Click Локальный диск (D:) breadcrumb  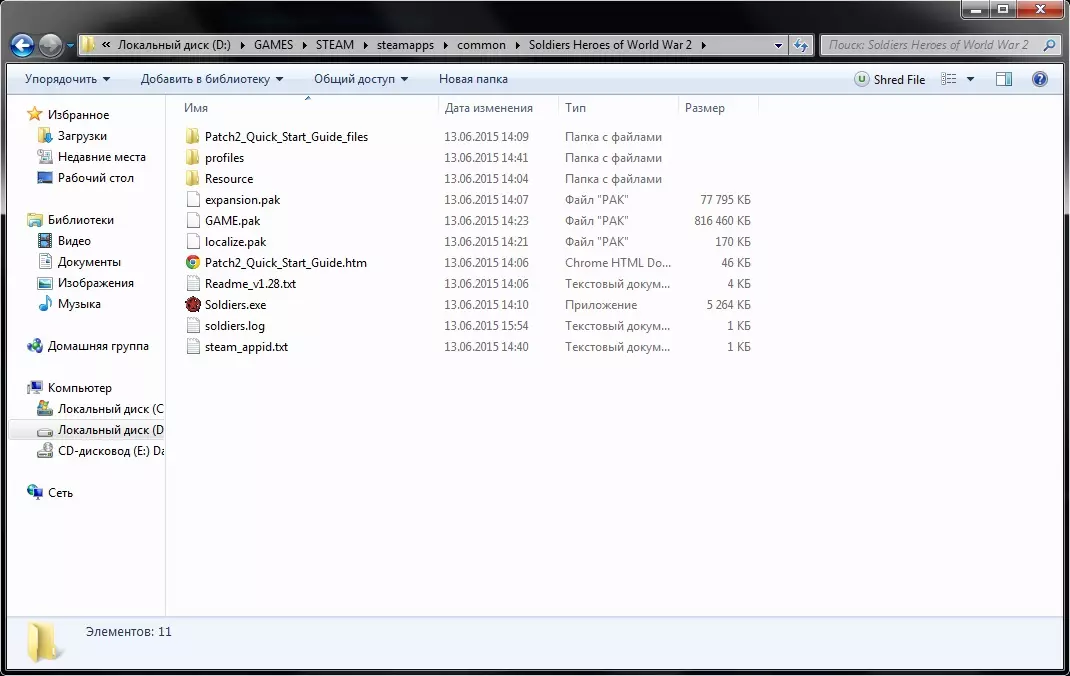(174, 45)
